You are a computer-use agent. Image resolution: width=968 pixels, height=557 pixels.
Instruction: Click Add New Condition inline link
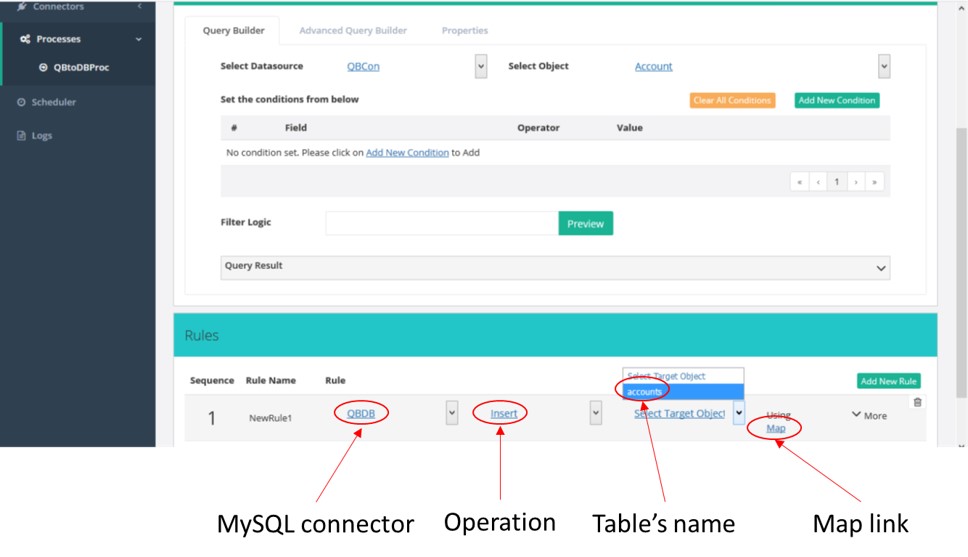(x=407, y=153)
